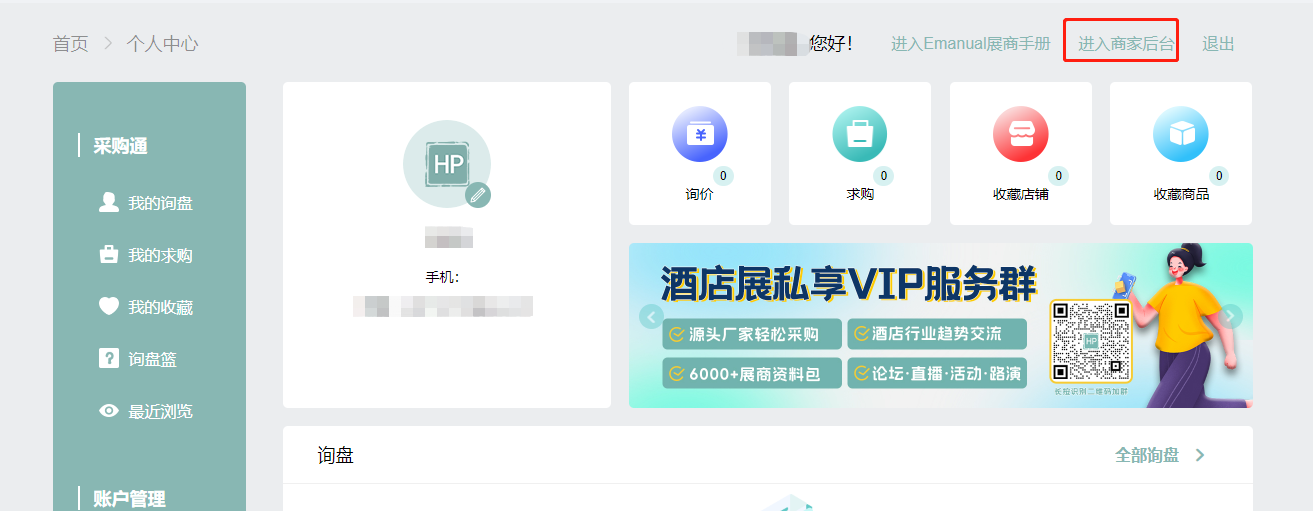Click the 进入商家后台 link
Screen dimensions: 1313x511
[1126, 44]
